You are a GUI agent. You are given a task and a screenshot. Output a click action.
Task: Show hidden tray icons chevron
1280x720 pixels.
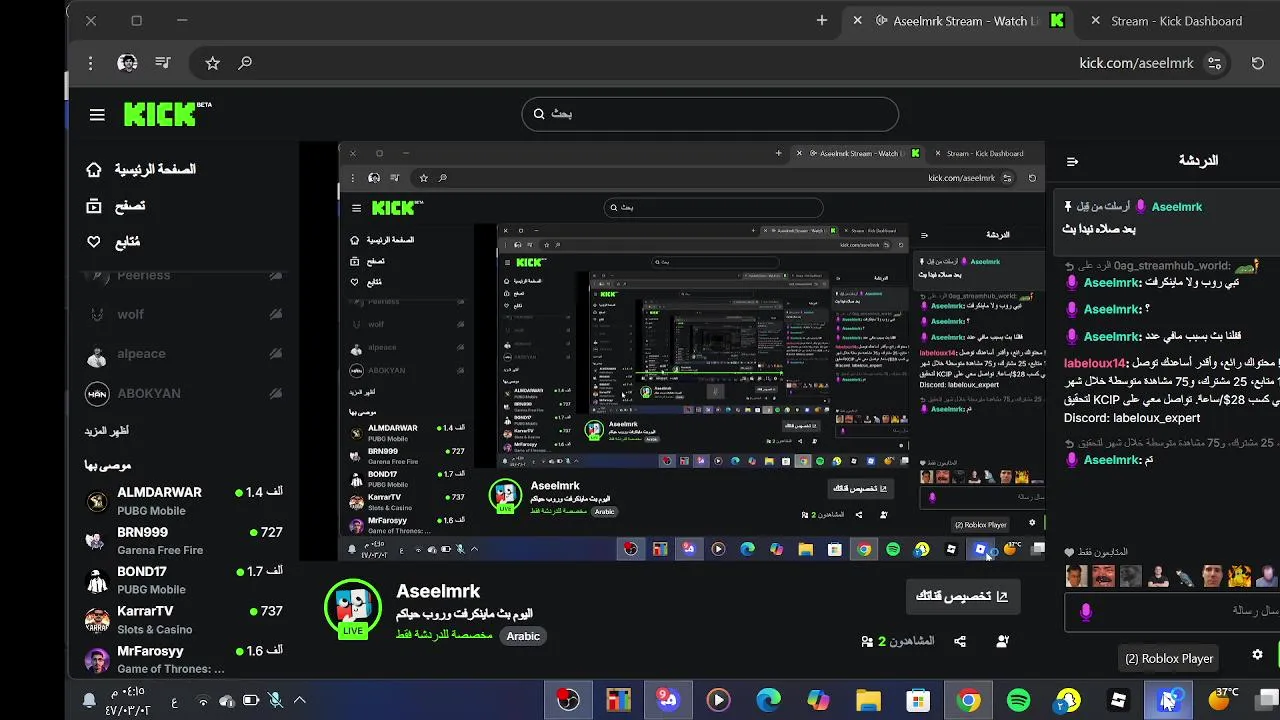pyautogui.click(x=299, y=700)
